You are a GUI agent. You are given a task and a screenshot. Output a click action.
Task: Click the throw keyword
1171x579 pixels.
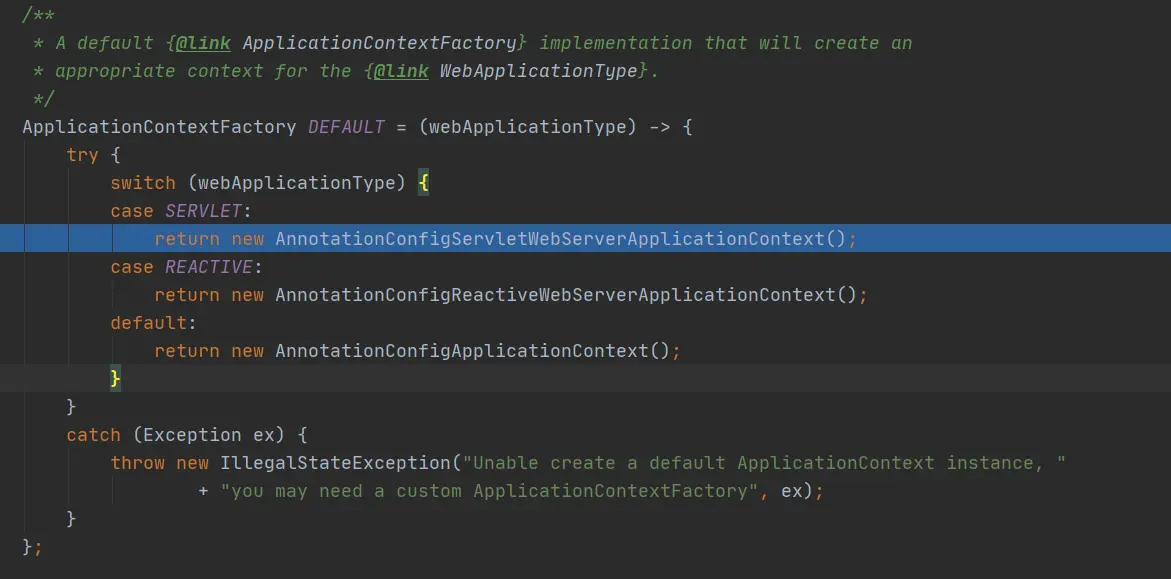tap(137, 463)
